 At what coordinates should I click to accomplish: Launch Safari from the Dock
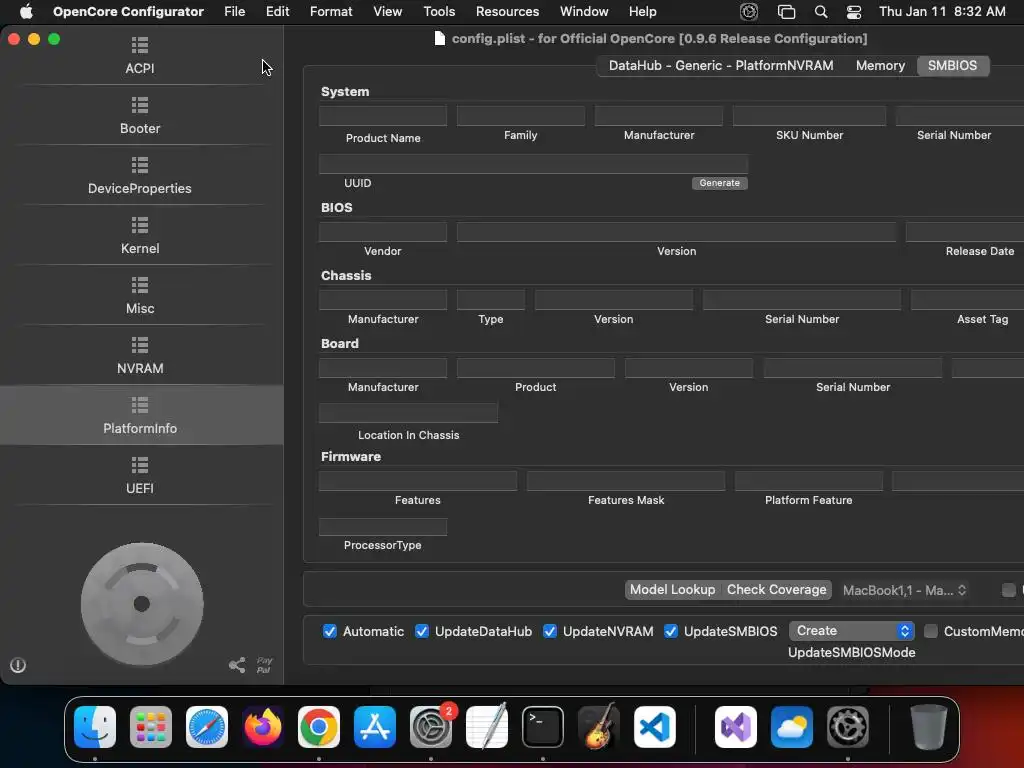coord(207,726)
